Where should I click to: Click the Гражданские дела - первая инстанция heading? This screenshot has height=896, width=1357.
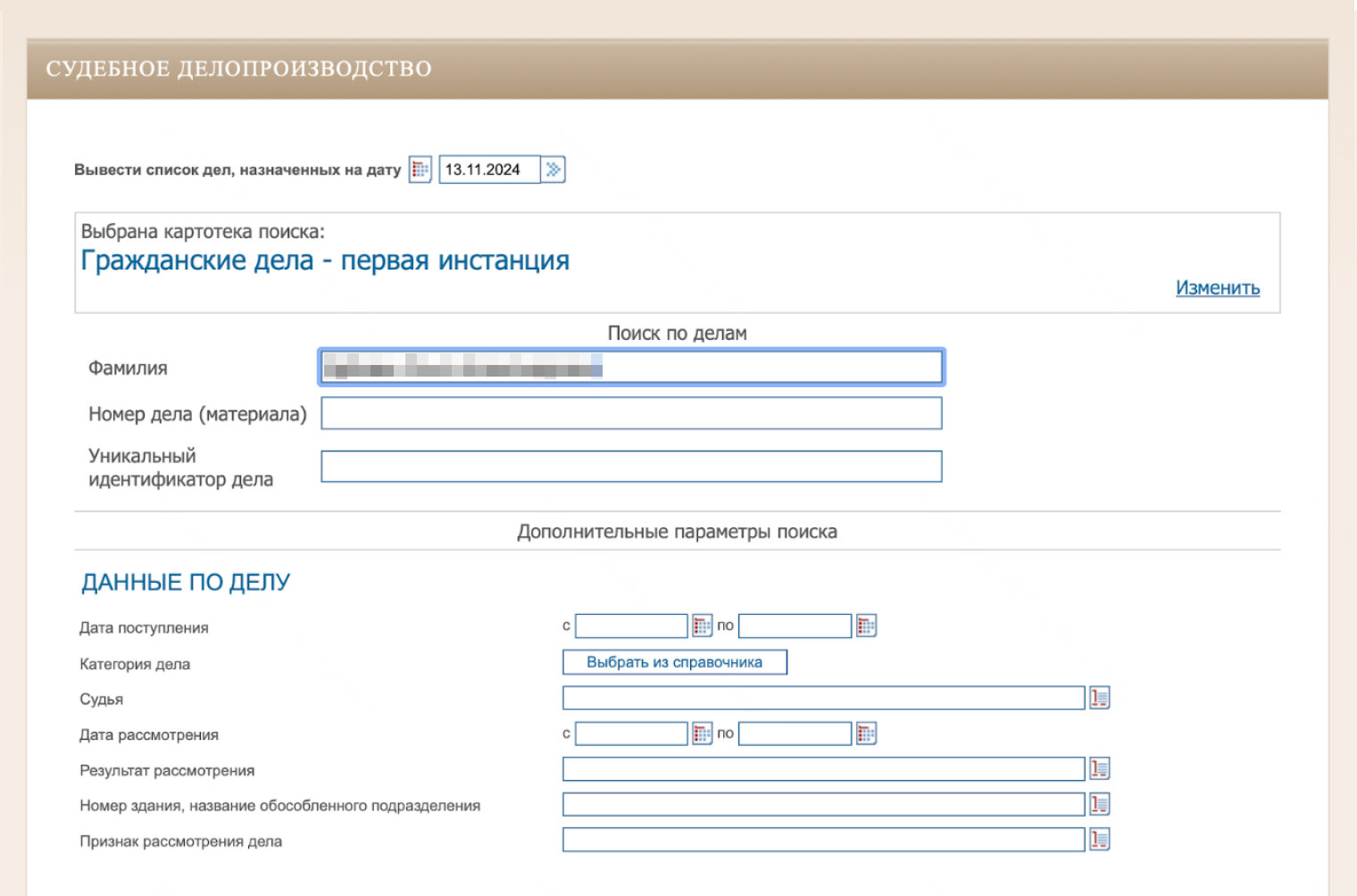(325, 261)
